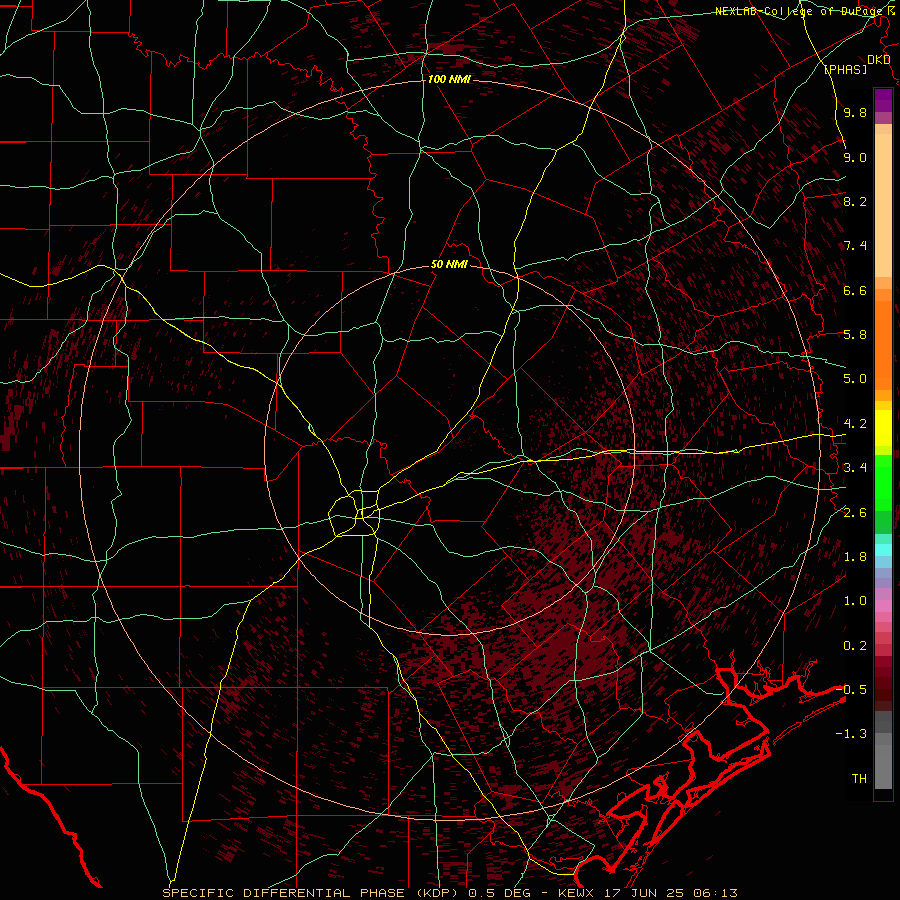900x900 pixels.
Task: Click the 100 NMI range ring label
Action: click(x=449, y=79)
